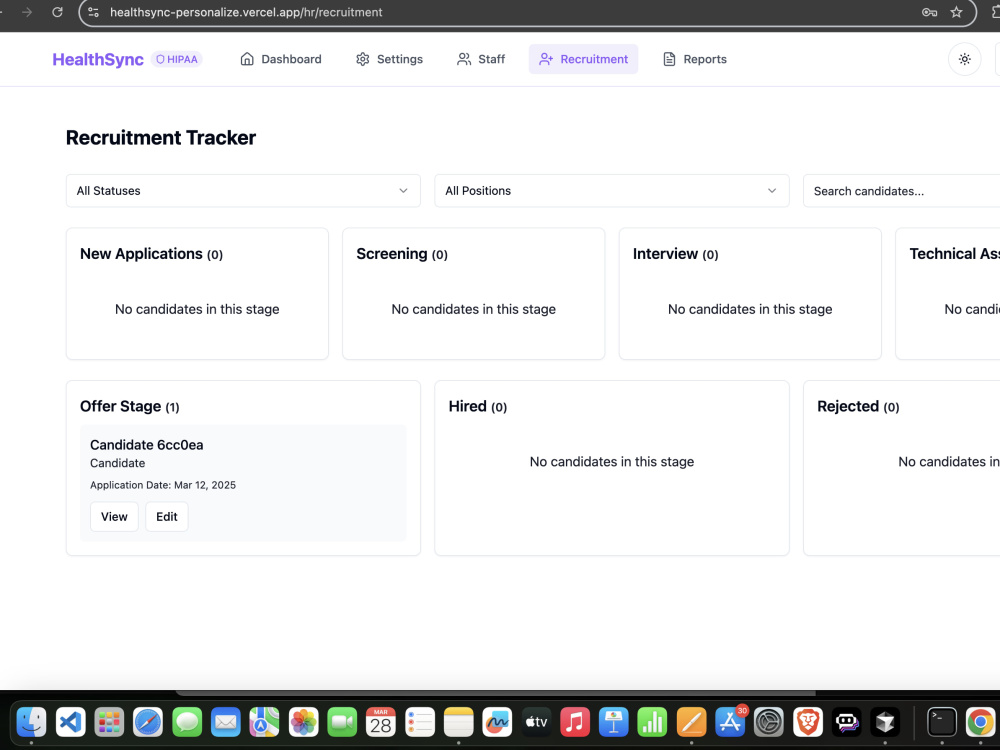Select the Recruitment tab
This screenshot has width=1000, height=750.
tap(583, 59)
